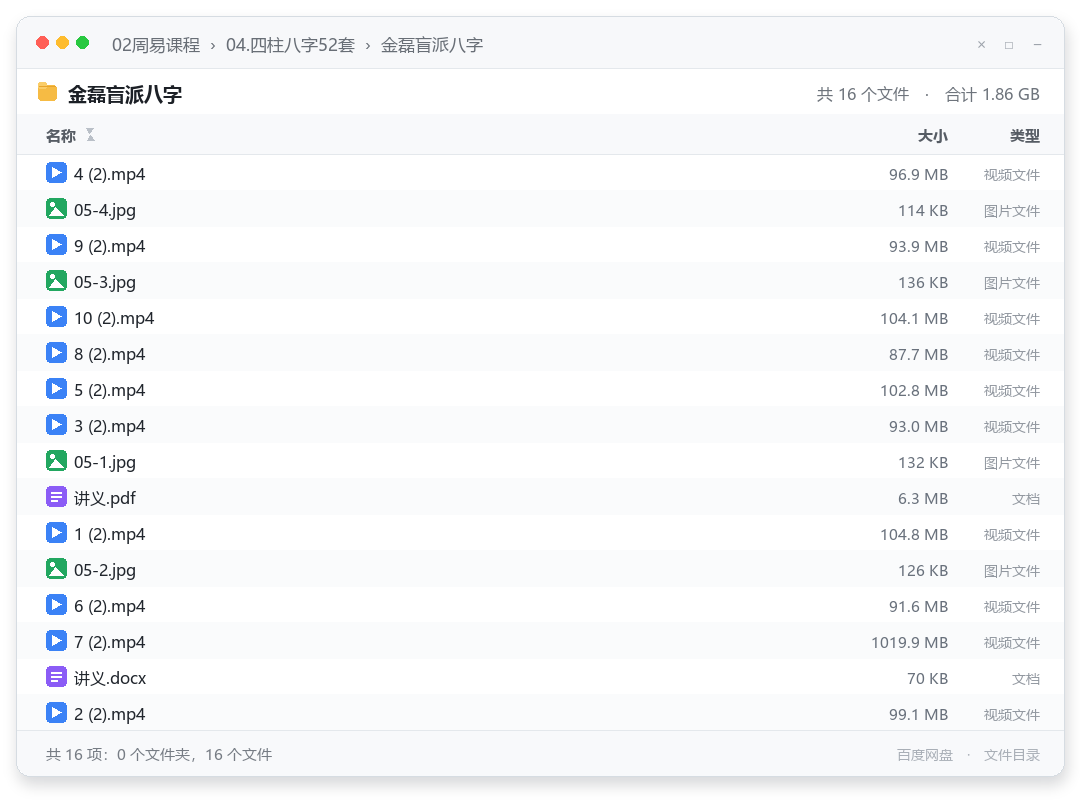Click the 1019.9 MB size value

pyautogui.click(x=909, y=643)
